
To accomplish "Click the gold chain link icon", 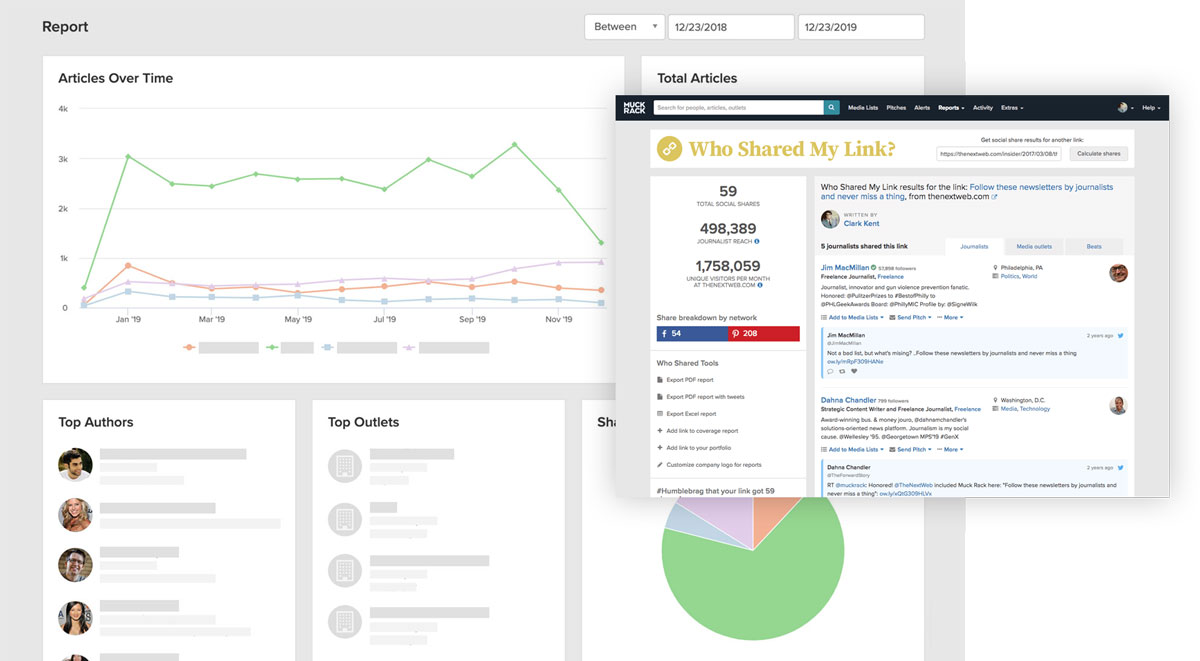I will click(x=670, y=150).
